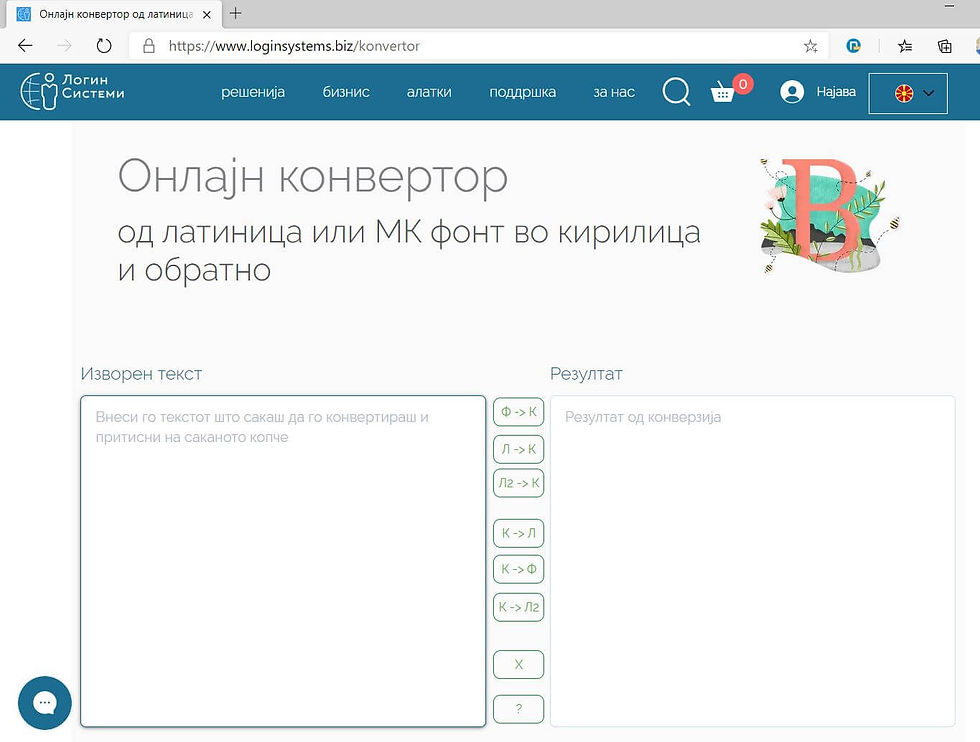
Task: Click the Логин Системи logo
Action: point(70,91)
